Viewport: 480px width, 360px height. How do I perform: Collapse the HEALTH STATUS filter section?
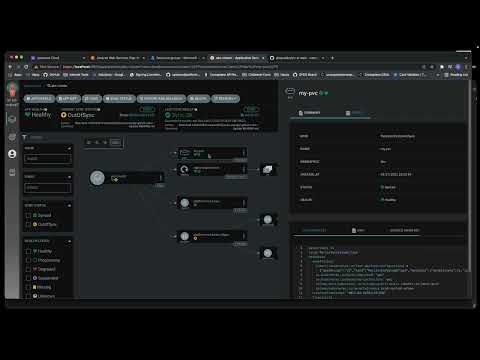tap(69, 241)
